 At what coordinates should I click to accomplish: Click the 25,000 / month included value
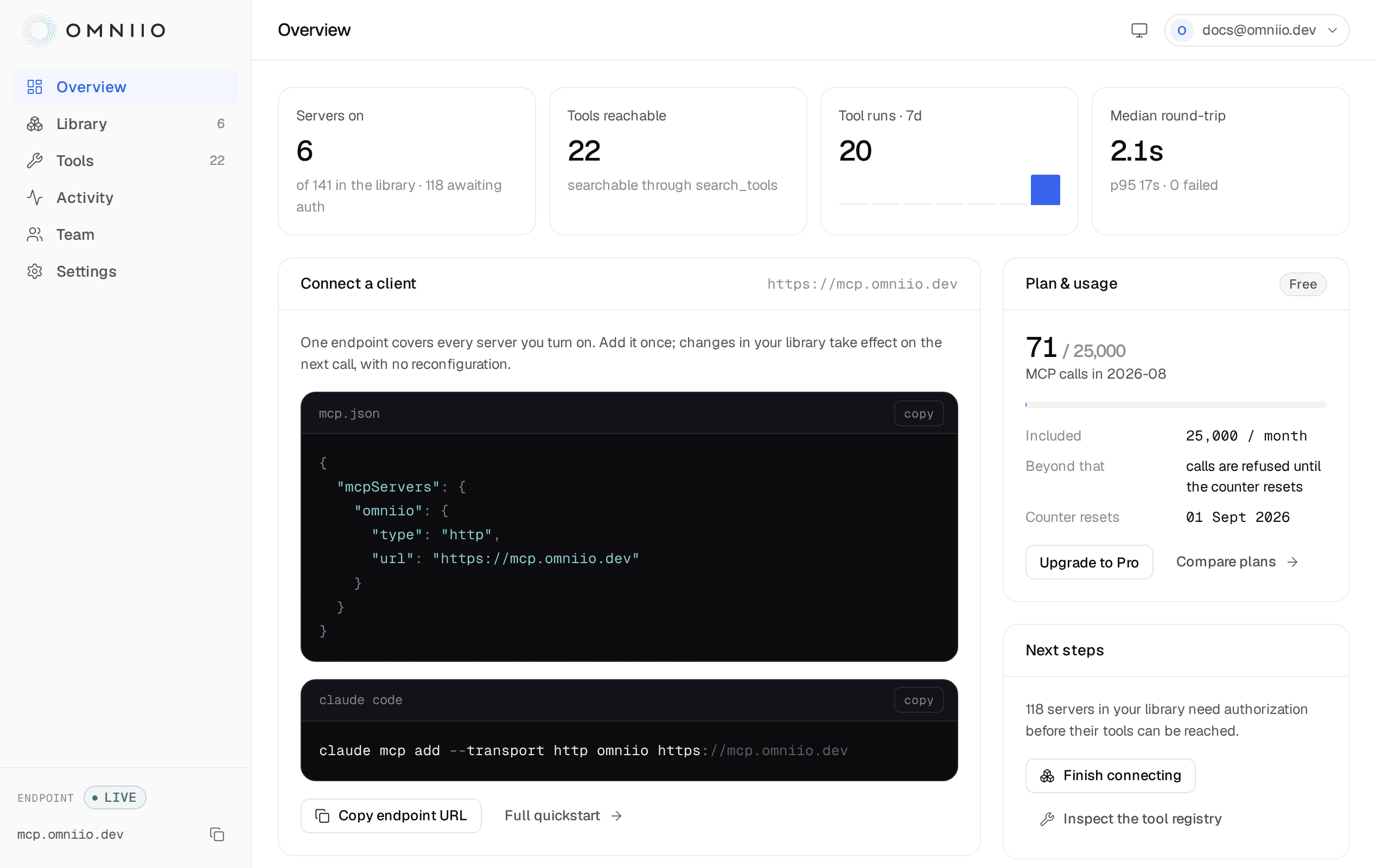tap(1246, 436)
